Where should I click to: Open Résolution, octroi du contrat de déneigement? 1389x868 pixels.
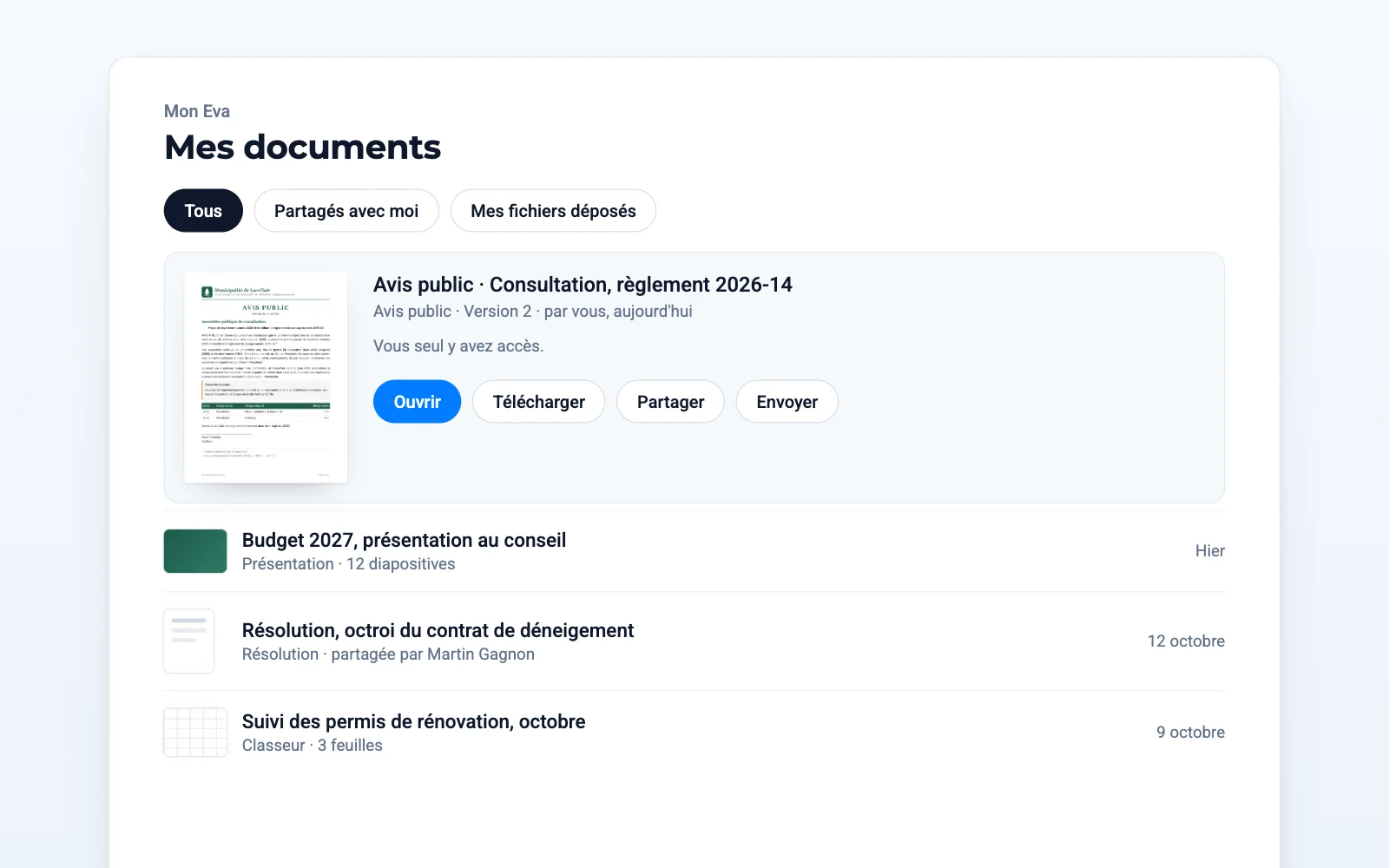click(438, 630)
